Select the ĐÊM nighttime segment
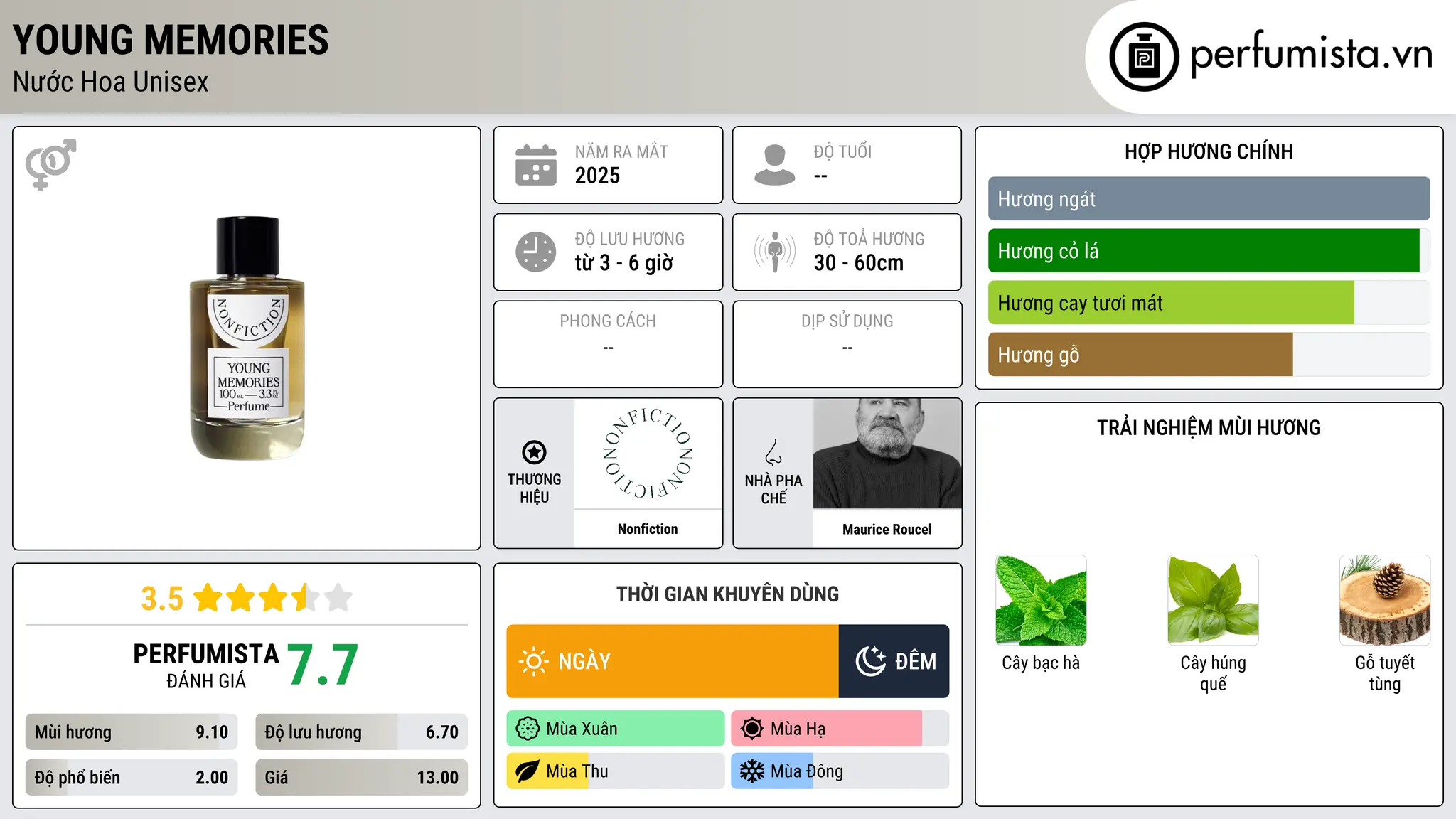 tap(894, 661)
